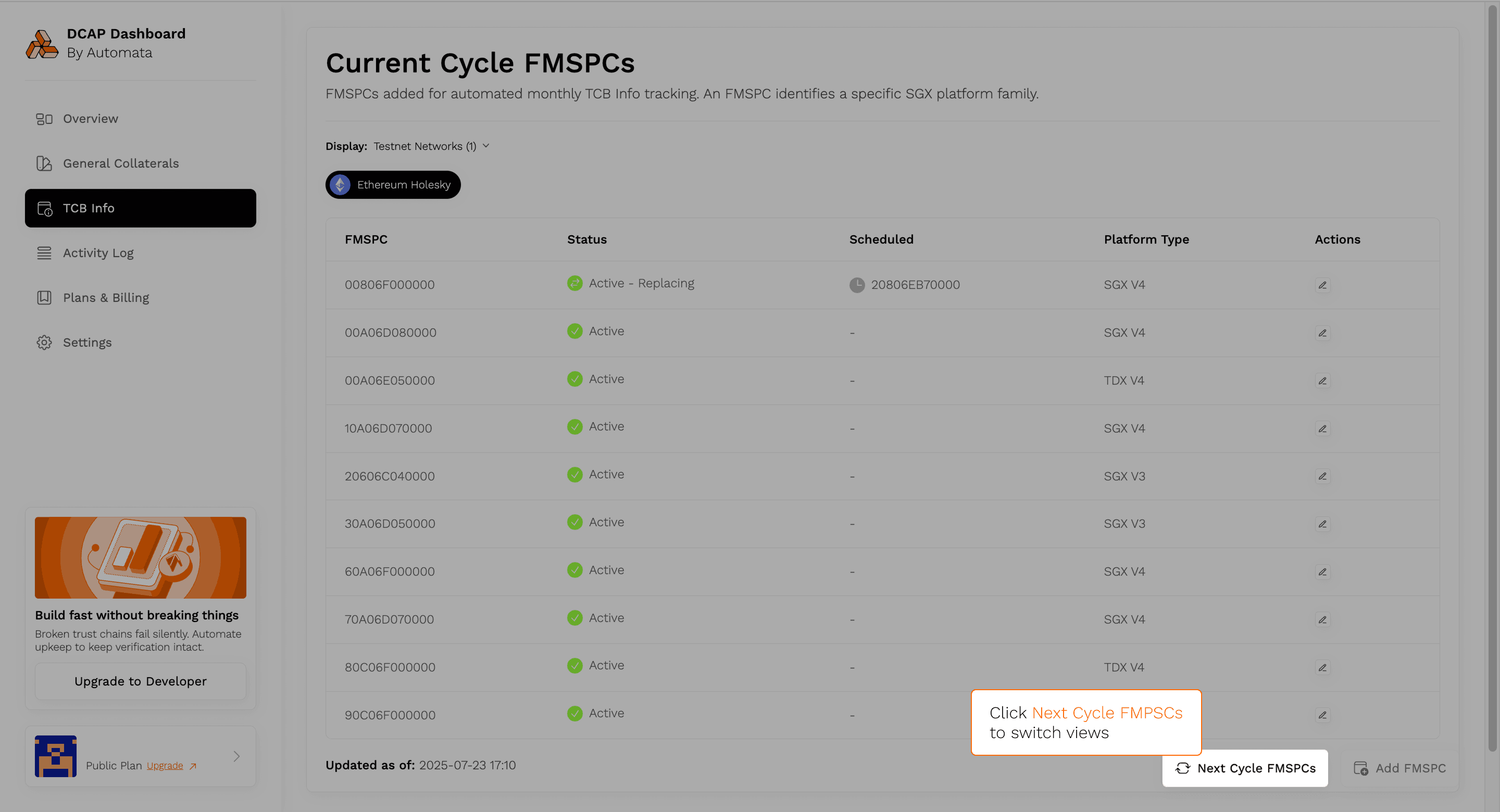Click the green Active icon for 00A06D080000
The image size is (1500, 812).
pyautogui.click(x=574, y=331)
